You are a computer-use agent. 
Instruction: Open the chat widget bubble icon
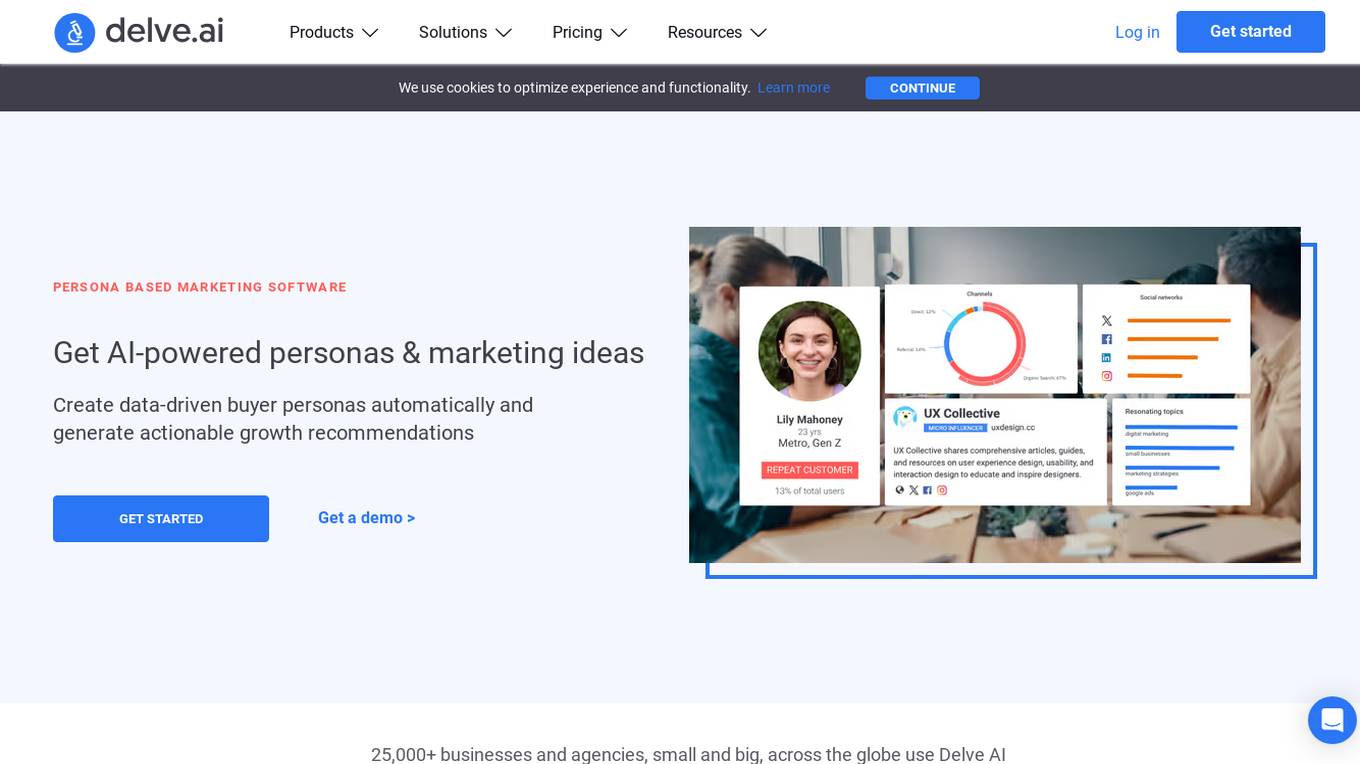(1332, 720)
